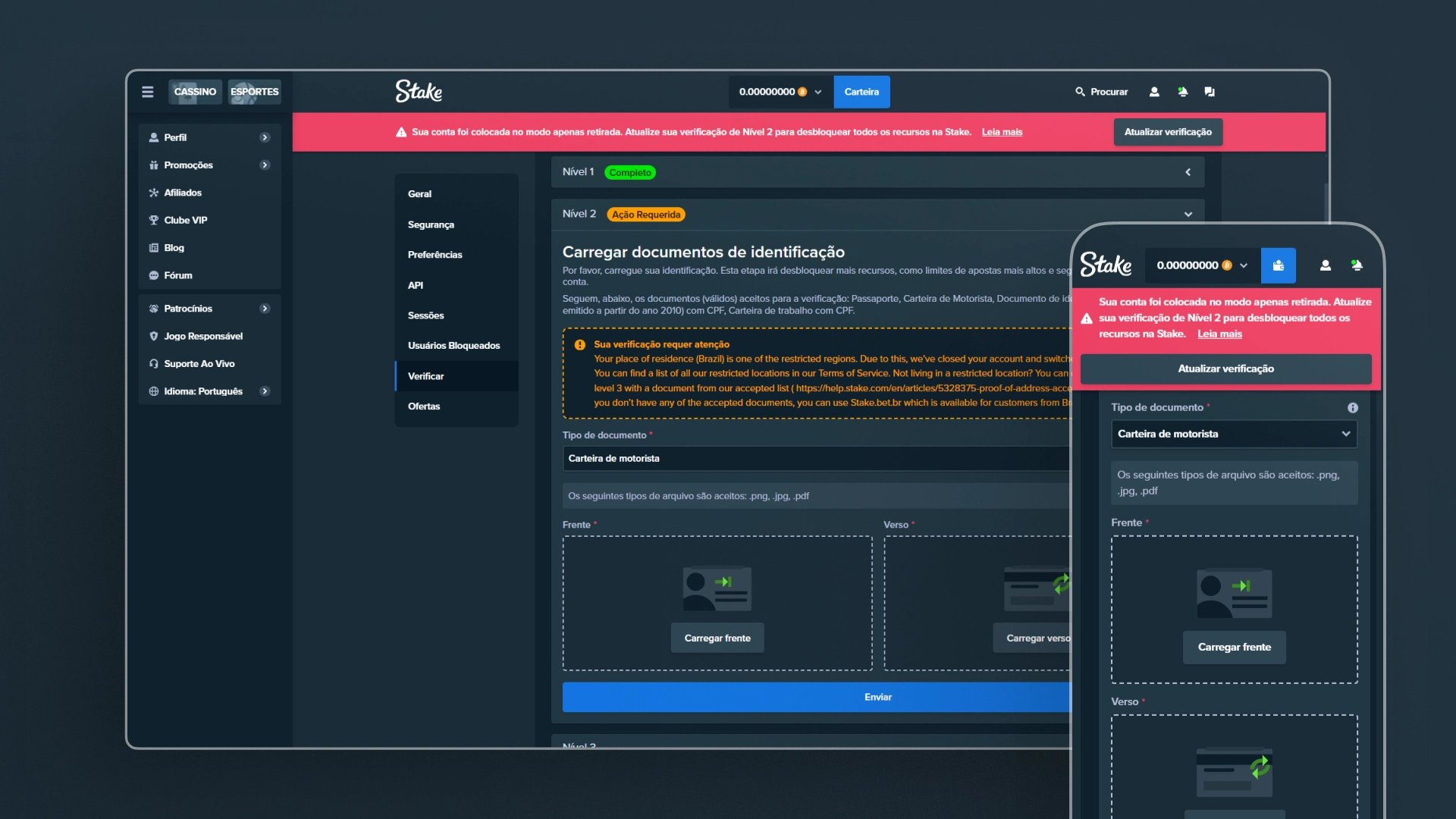The width and height of the screenshot is (1456, 819).
Task: Open the Preferências settings tab
Action: click(x=457, y=255)
